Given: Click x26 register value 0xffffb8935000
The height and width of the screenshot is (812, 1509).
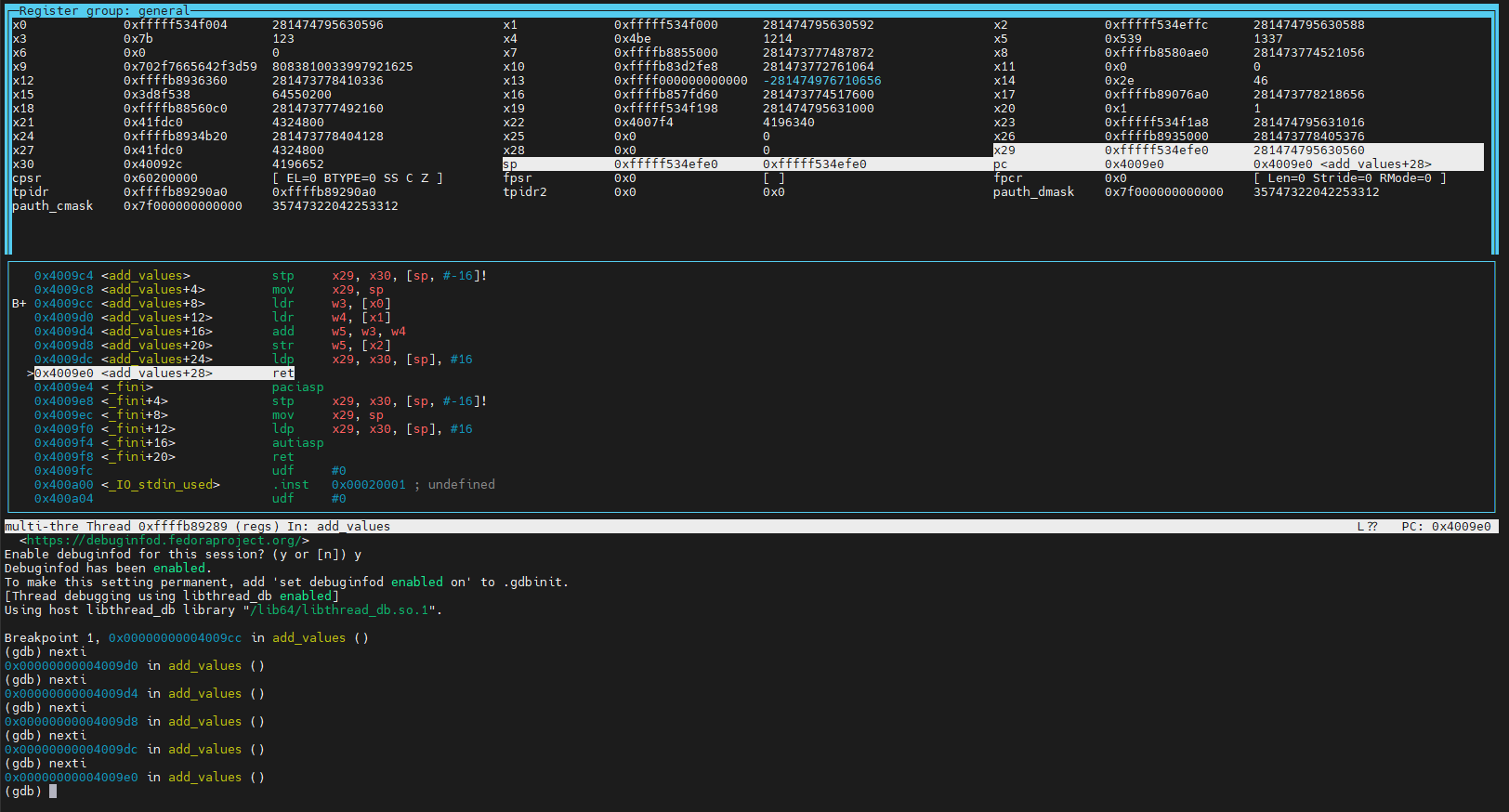Looking at the screenshot, I should 1156,137.
